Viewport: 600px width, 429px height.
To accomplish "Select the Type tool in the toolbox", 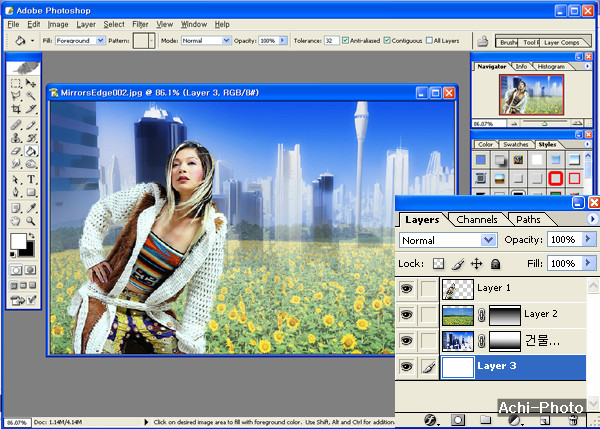I will pos(31,179).
